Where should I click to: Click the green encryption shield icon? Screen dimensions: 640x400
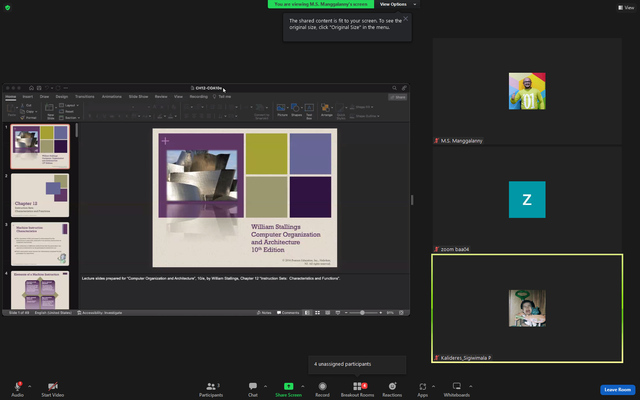coord(7,7)
